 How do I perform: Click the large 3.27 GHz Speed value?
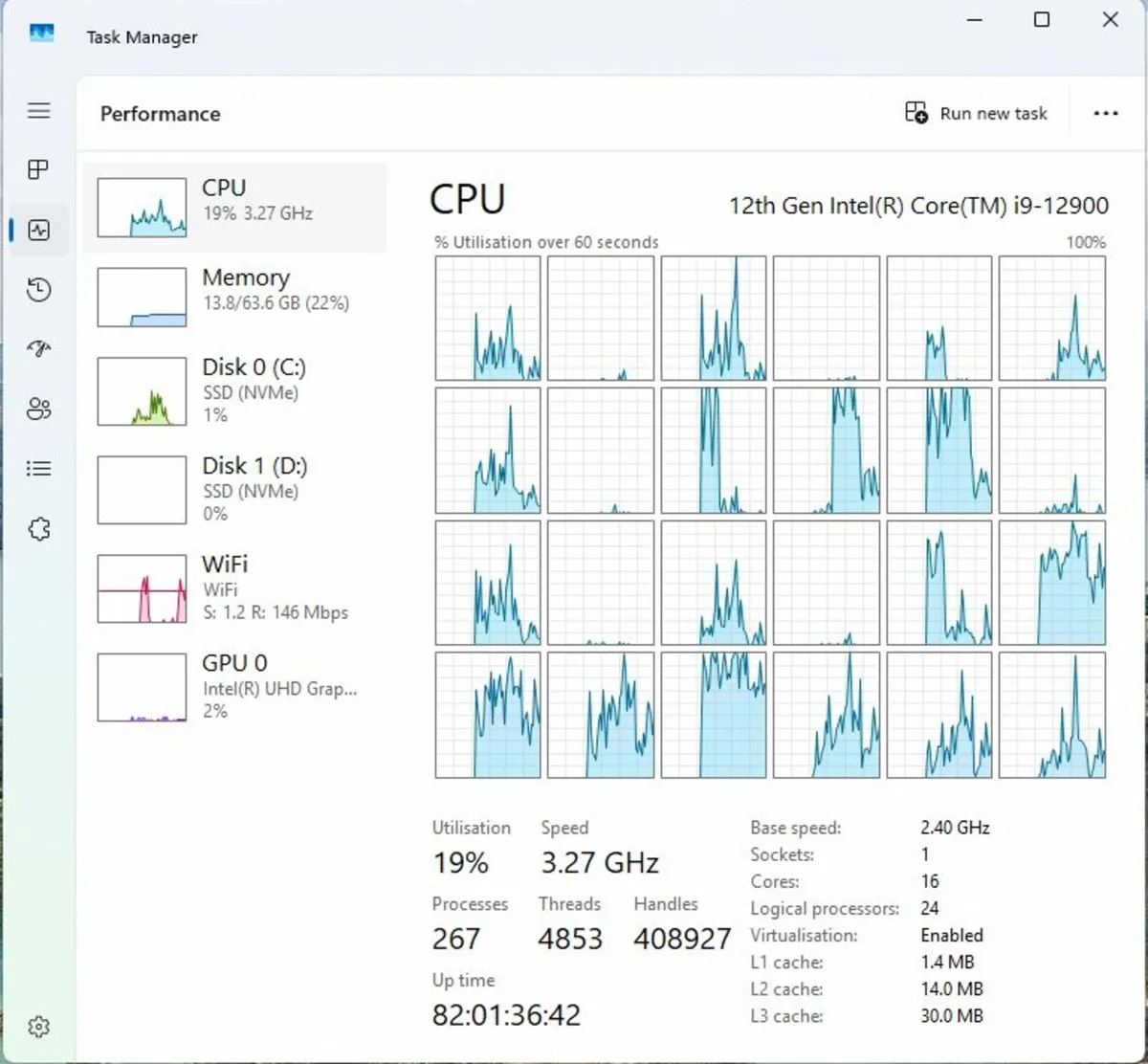coord(600,863)
